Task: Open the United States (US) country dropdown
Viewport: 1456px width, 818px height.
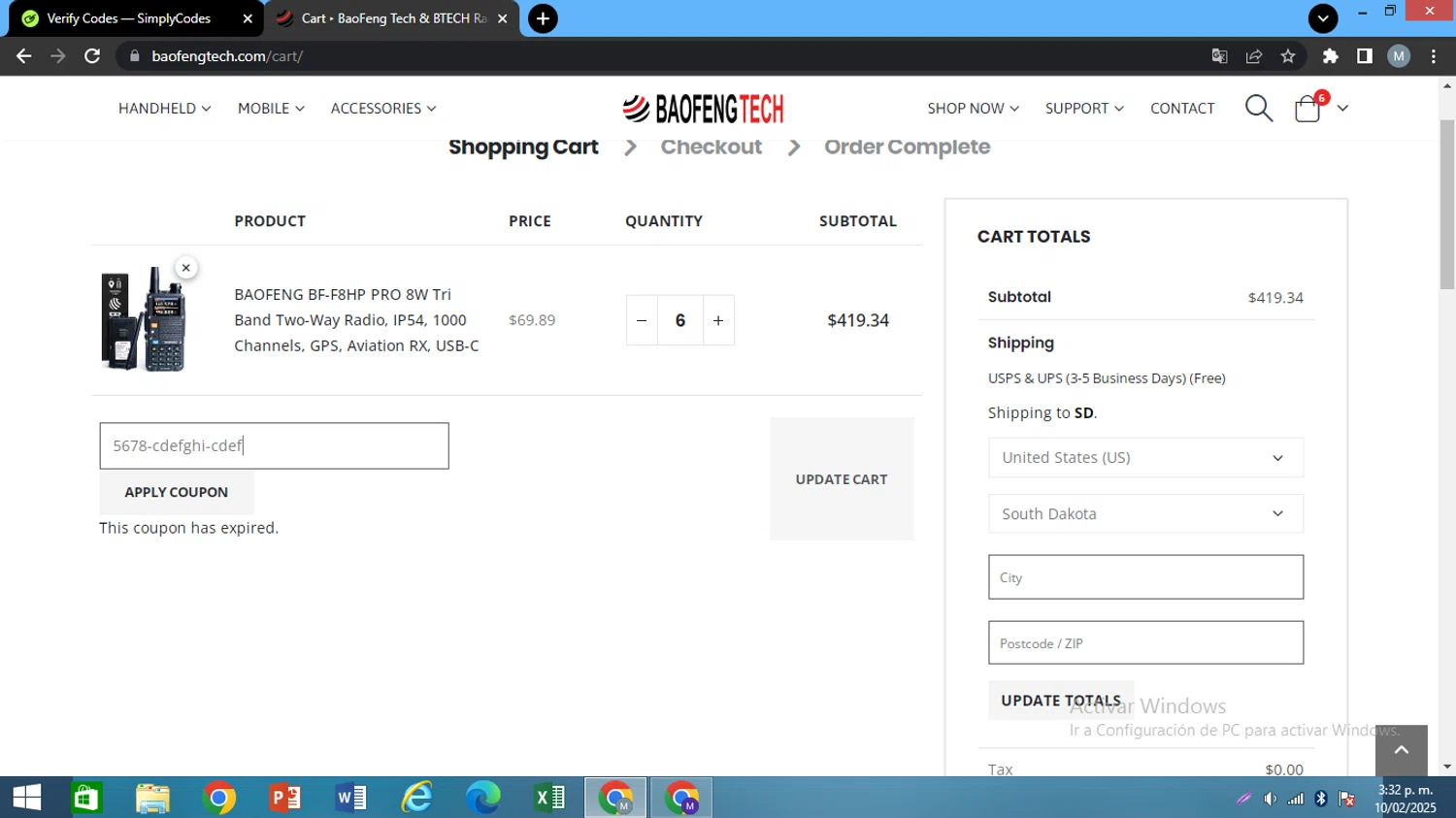Action: (x=1145, y=458)
